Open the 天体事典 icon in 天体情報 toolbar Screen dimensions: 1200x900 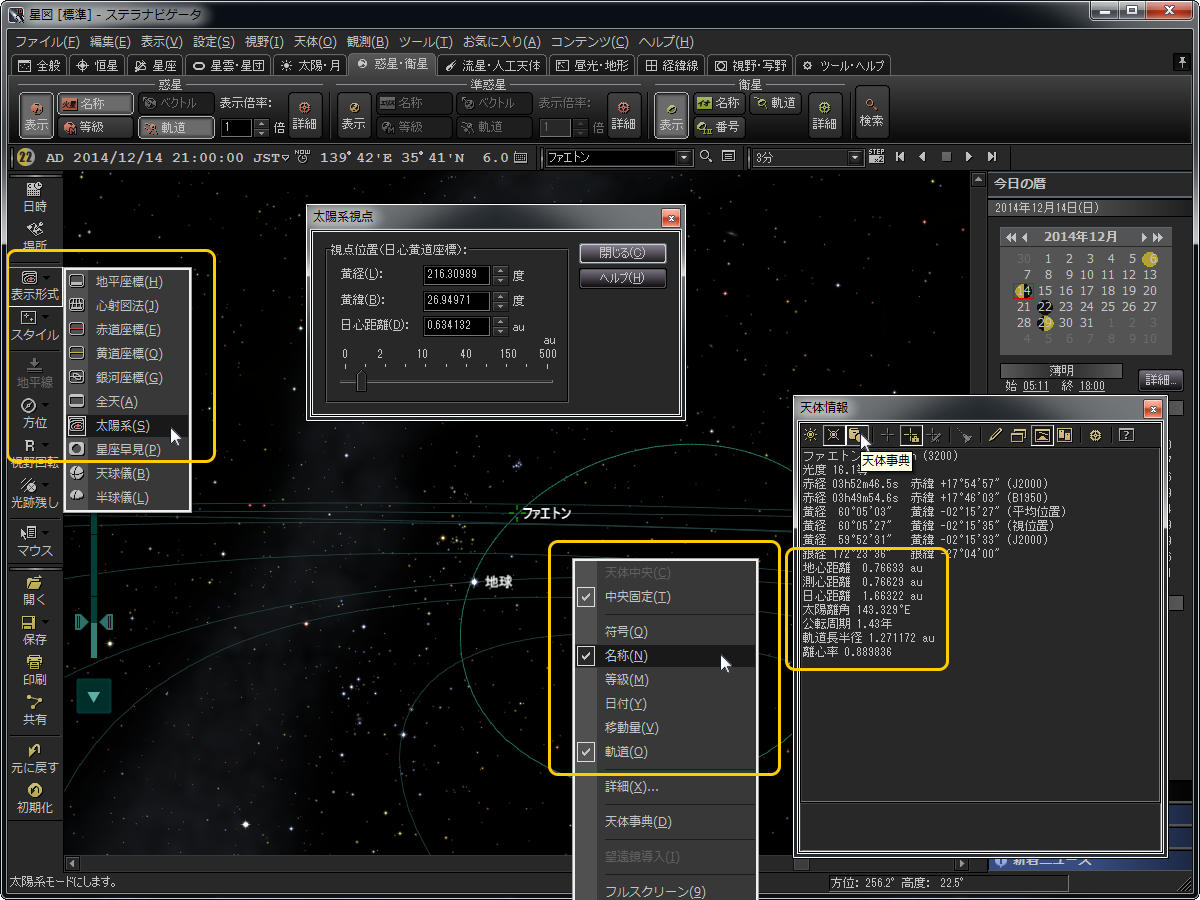857,435
